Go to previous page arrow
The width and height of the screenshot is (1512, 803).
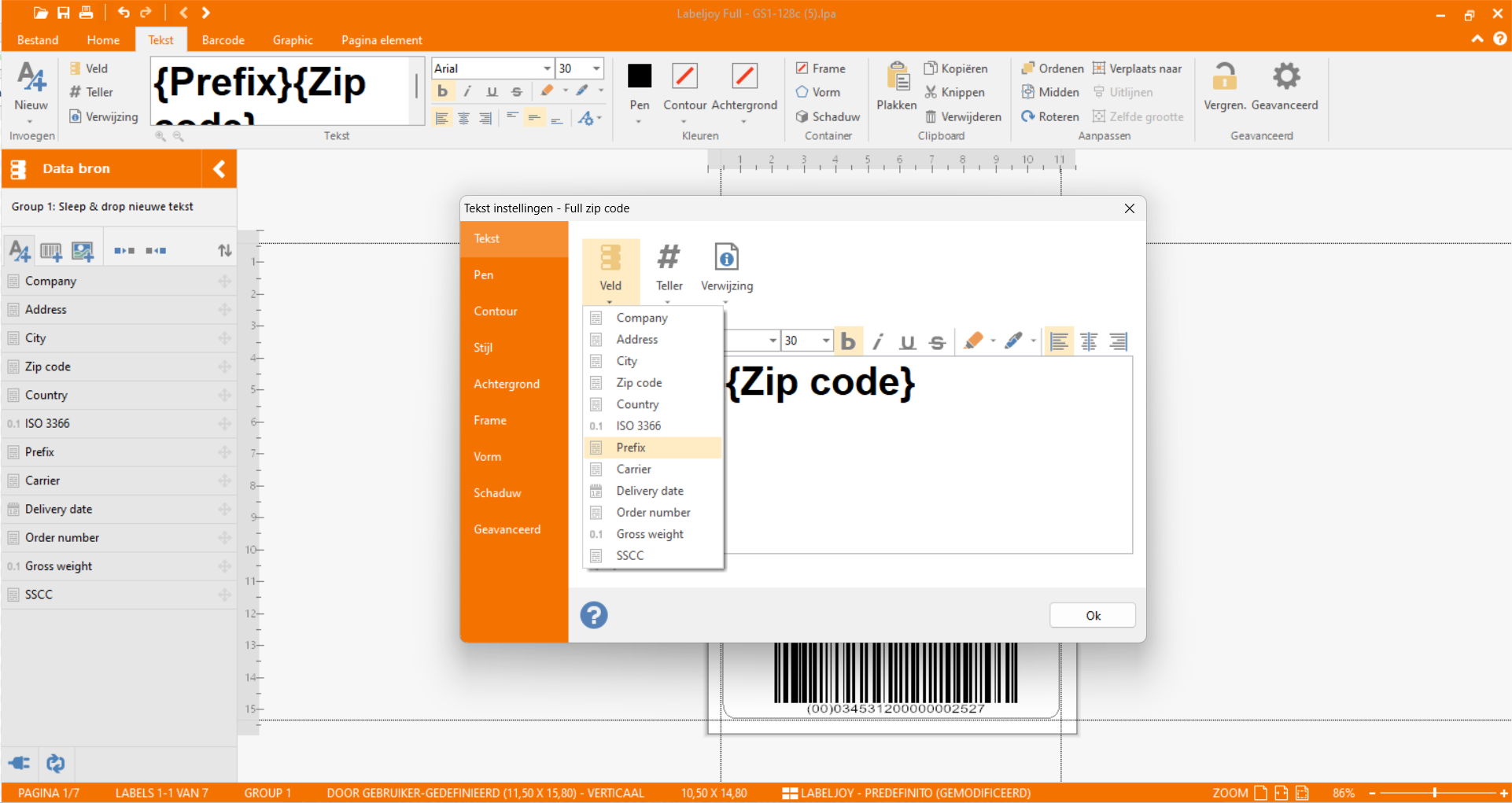pyautogui.click(x=183, y=13)
